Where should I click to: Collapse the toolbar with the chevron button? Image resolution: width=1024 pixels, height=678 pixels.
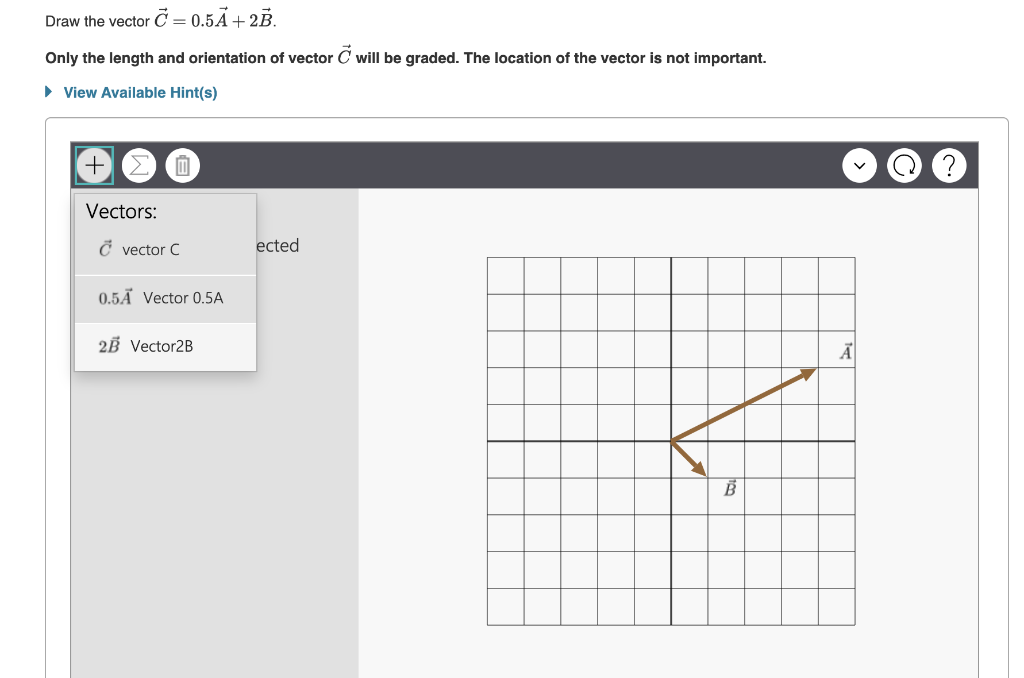(x=859, y=165)
